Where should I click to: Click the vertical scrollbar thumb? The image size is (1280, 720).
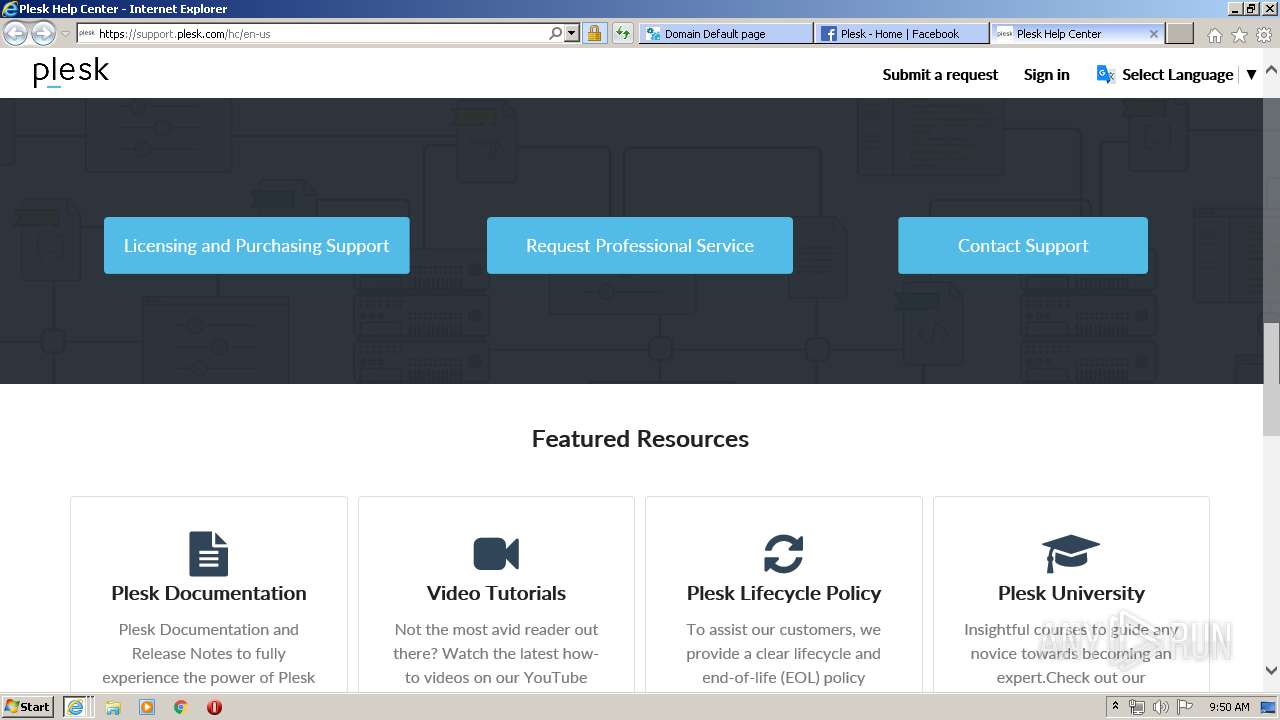1271,380
